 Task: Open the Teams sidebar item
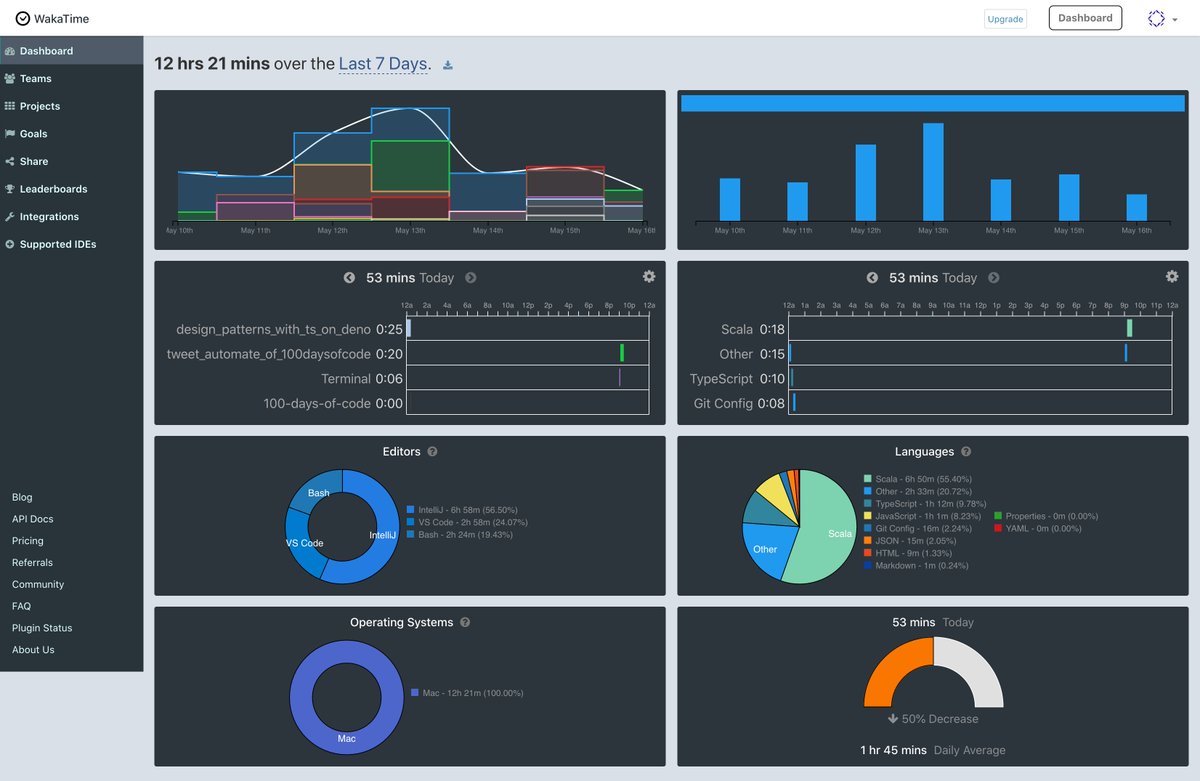[72, 78]
